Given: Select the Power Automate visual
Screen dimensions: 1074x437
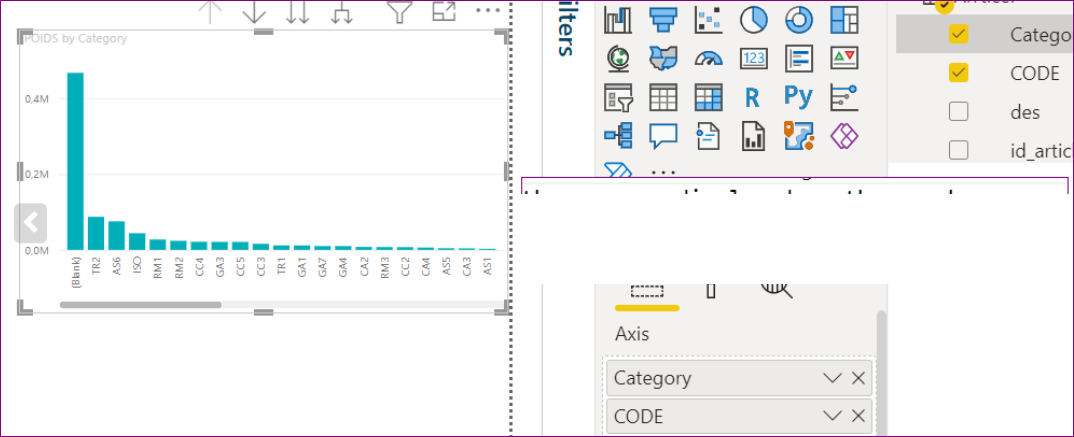Looking at the screenshot, I should [617, 170].
